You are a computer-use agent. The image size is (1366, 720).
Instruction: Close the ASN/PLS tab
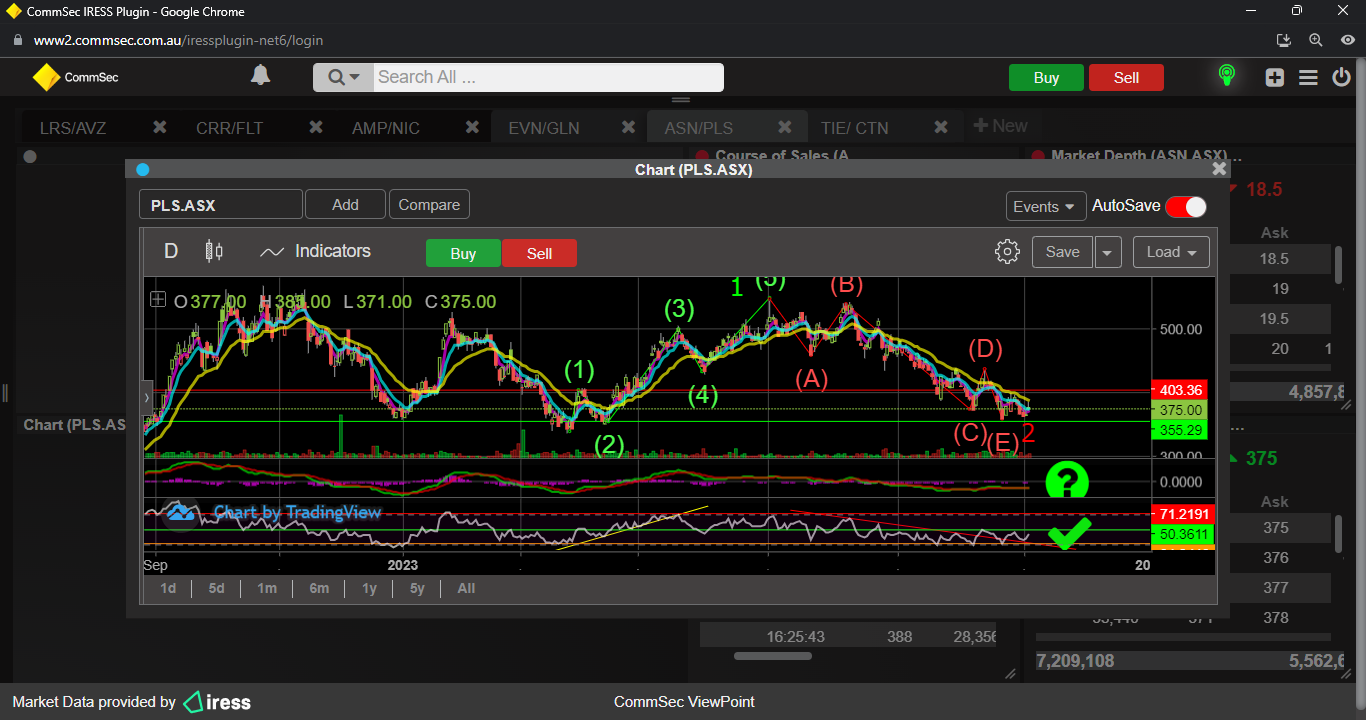(x=785, y=127)
